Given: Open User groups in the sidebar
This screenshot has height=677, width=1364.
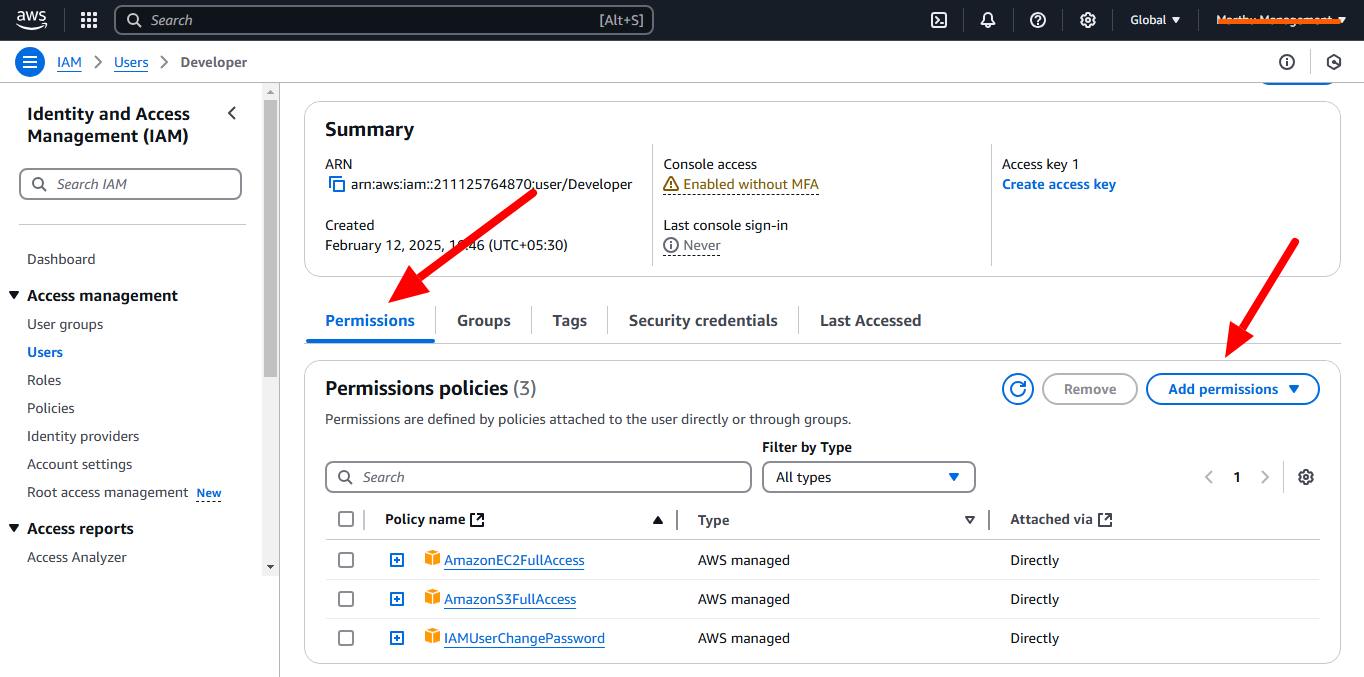Looking at the screenshot, I should click(65, 324).
